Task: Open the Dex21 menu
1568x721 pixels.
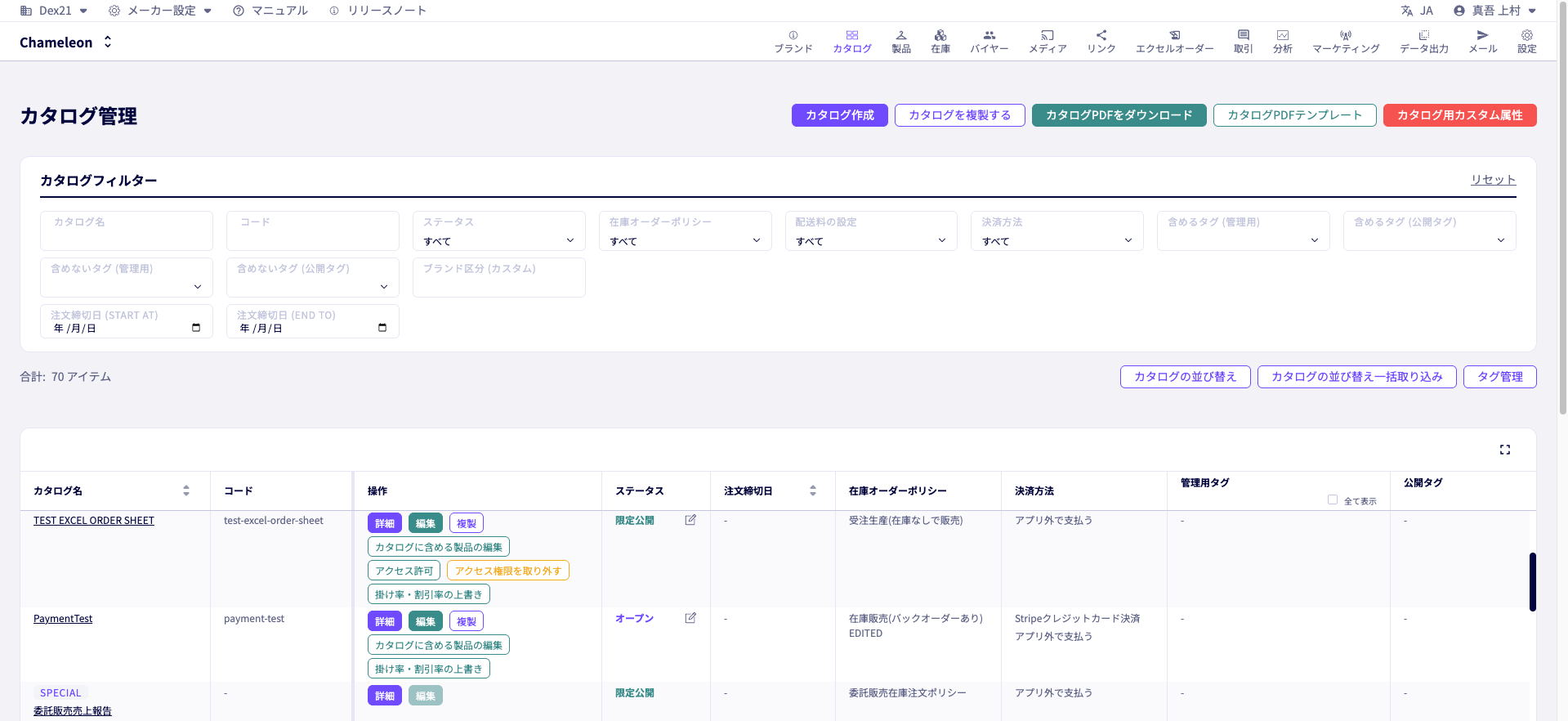Action: tap(54, 11)
